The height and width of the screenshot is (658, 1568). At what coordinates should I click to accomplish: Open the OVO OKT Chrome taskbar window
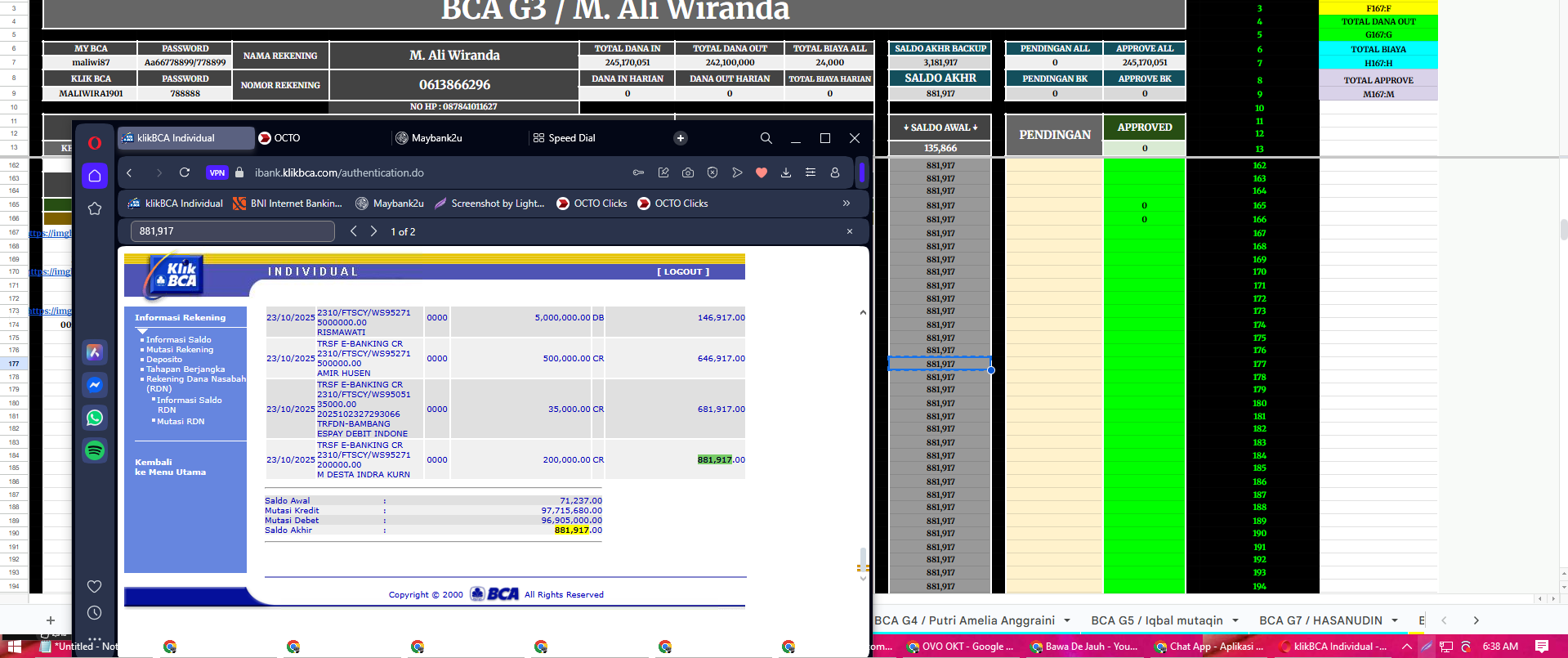[x=960, y=646]
